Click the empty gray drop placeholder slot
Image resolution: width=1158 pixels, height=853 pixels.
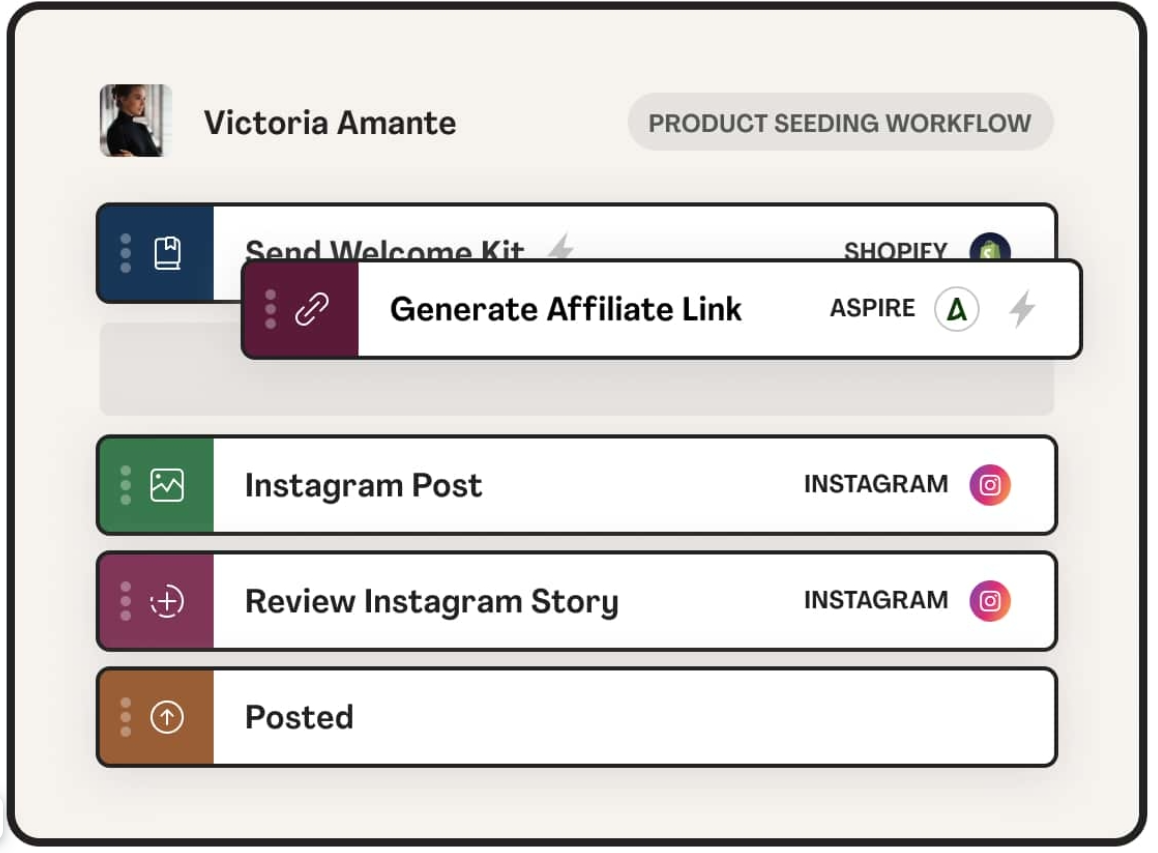tap(575, 388)
